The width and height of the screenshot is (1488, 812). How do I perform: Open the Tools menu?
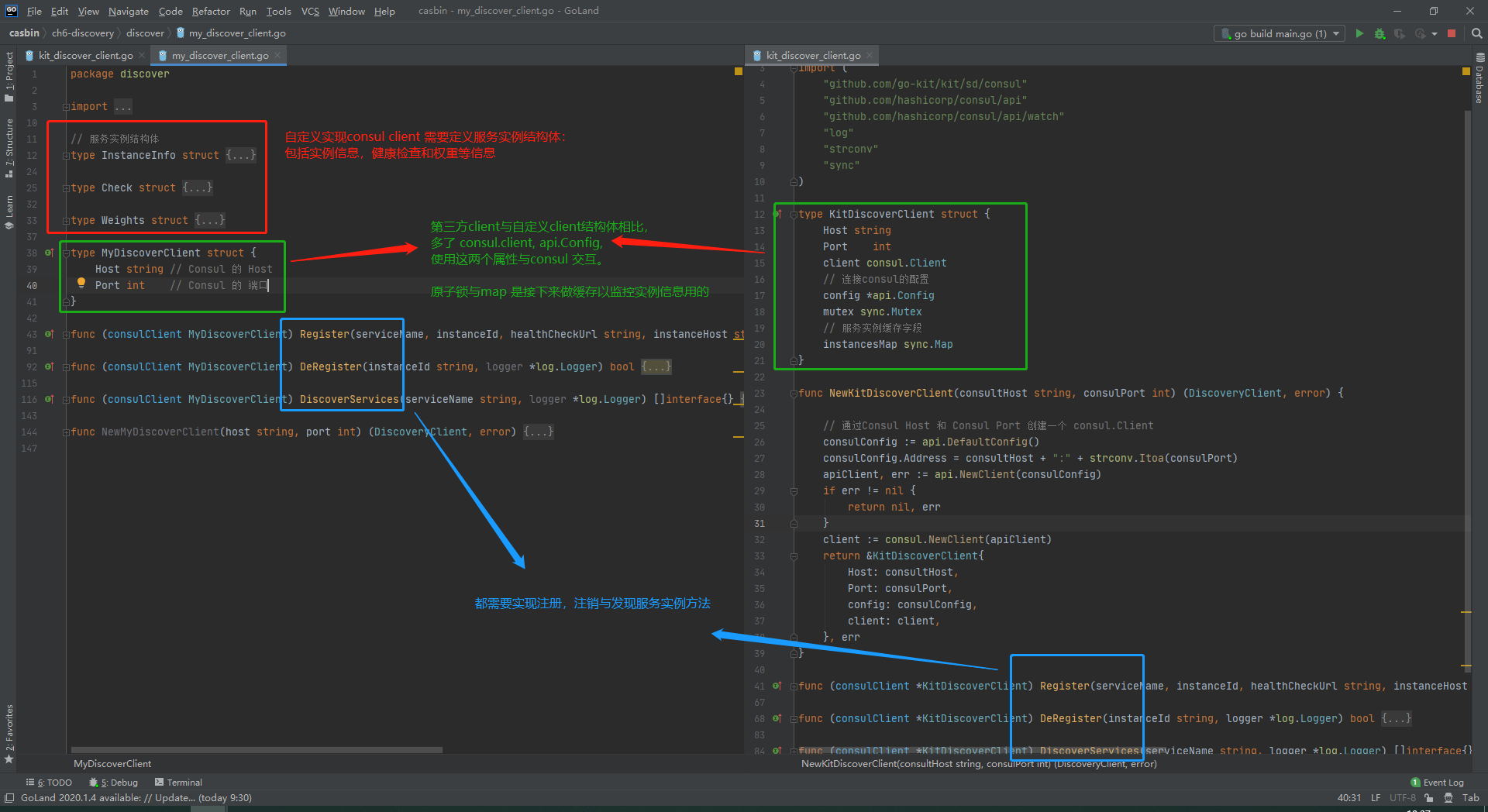[x=279, y=11]
